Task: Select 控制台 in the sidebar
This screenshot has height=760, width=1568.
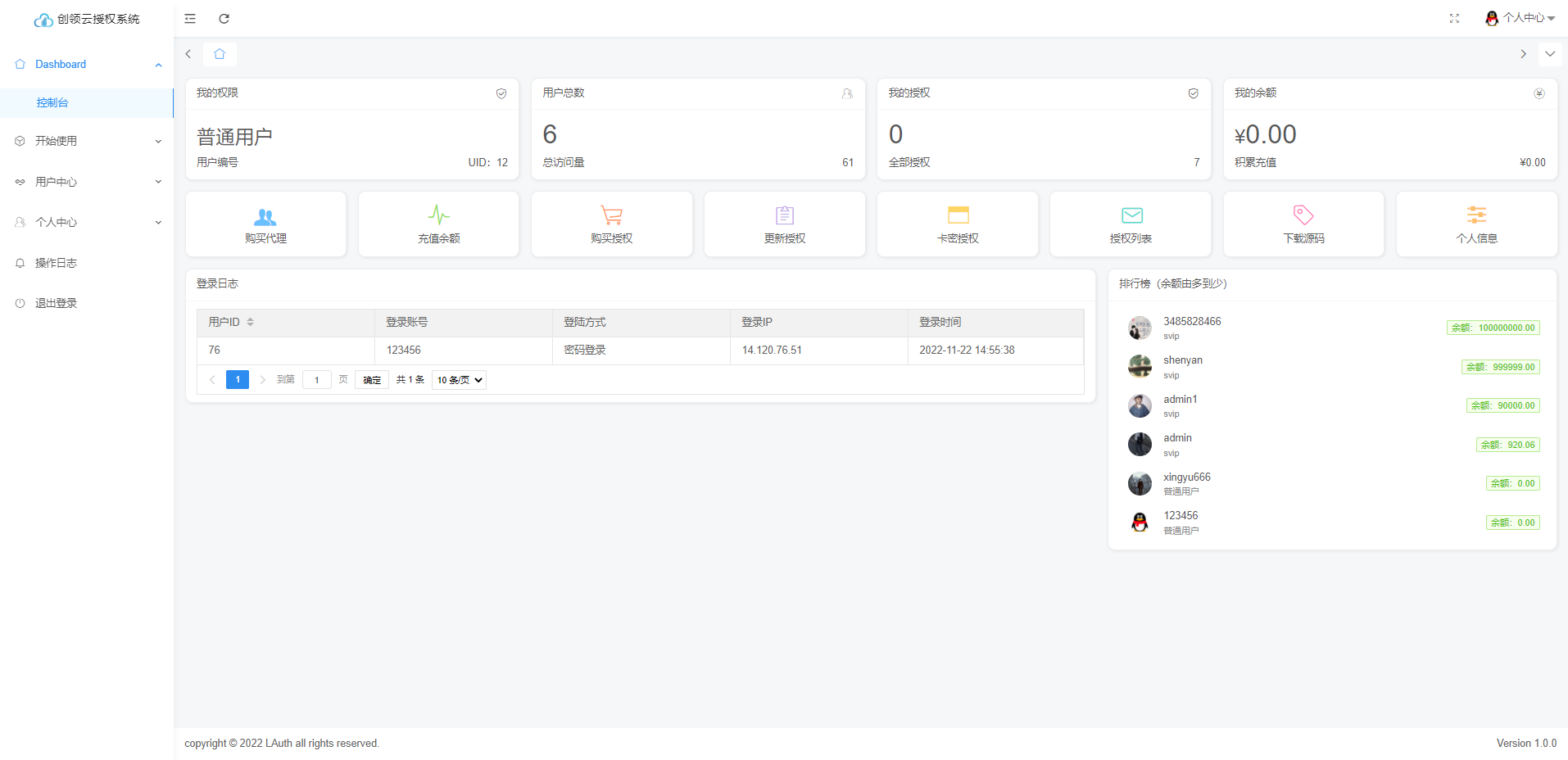Action: click(x=52, y=103)
